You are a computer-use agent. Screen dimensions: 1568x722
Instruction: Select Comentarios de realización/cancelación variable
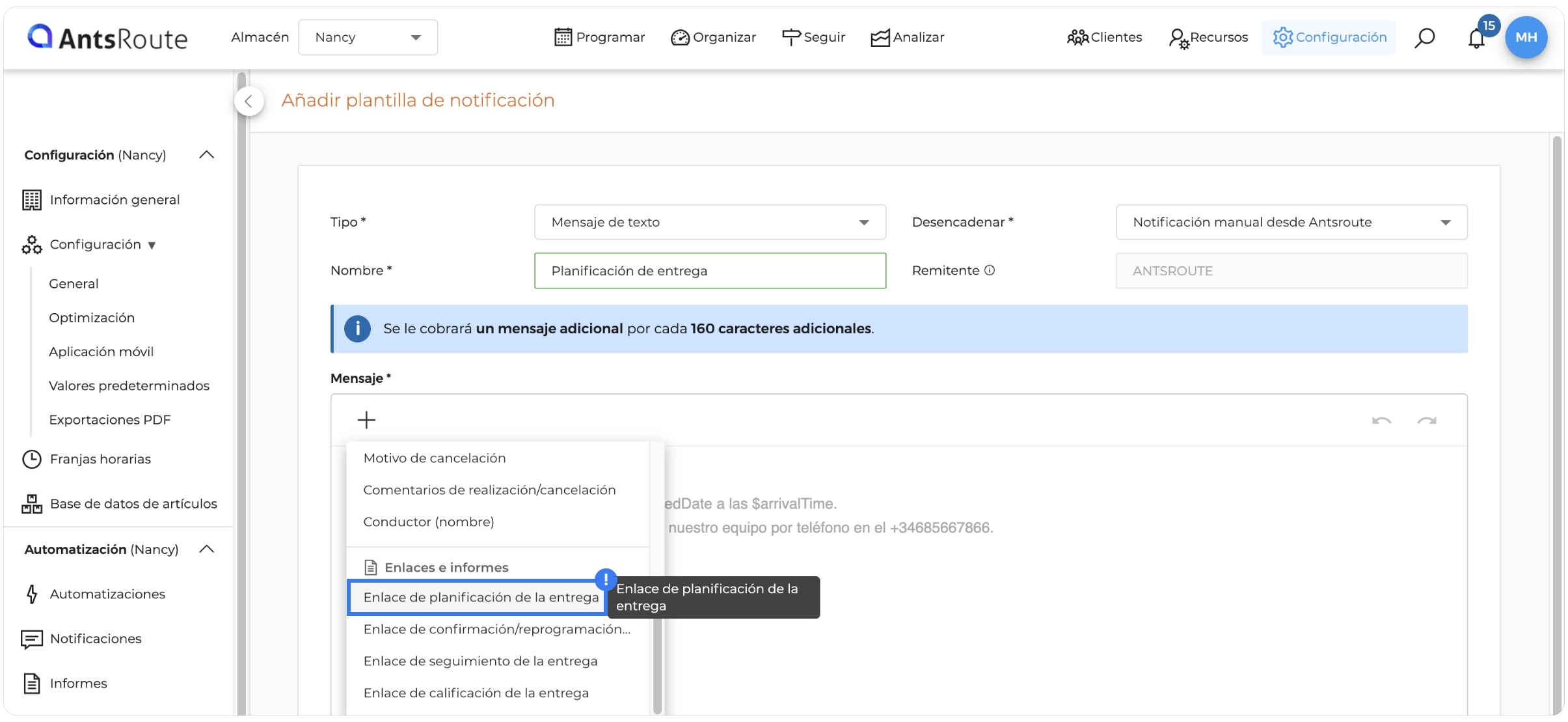click(498, 490)
